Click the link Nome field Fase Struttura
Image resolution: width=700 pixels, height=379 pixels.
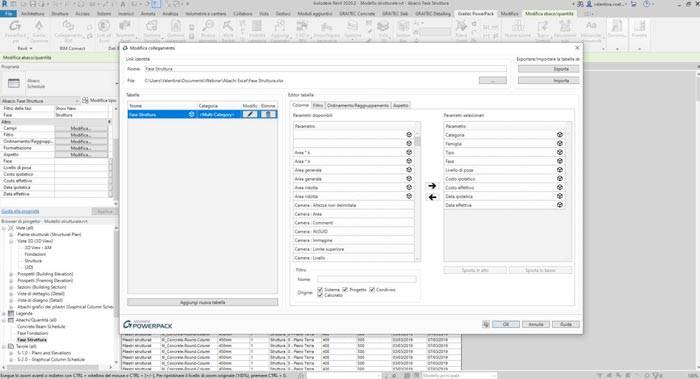click(x=325, y=69)
